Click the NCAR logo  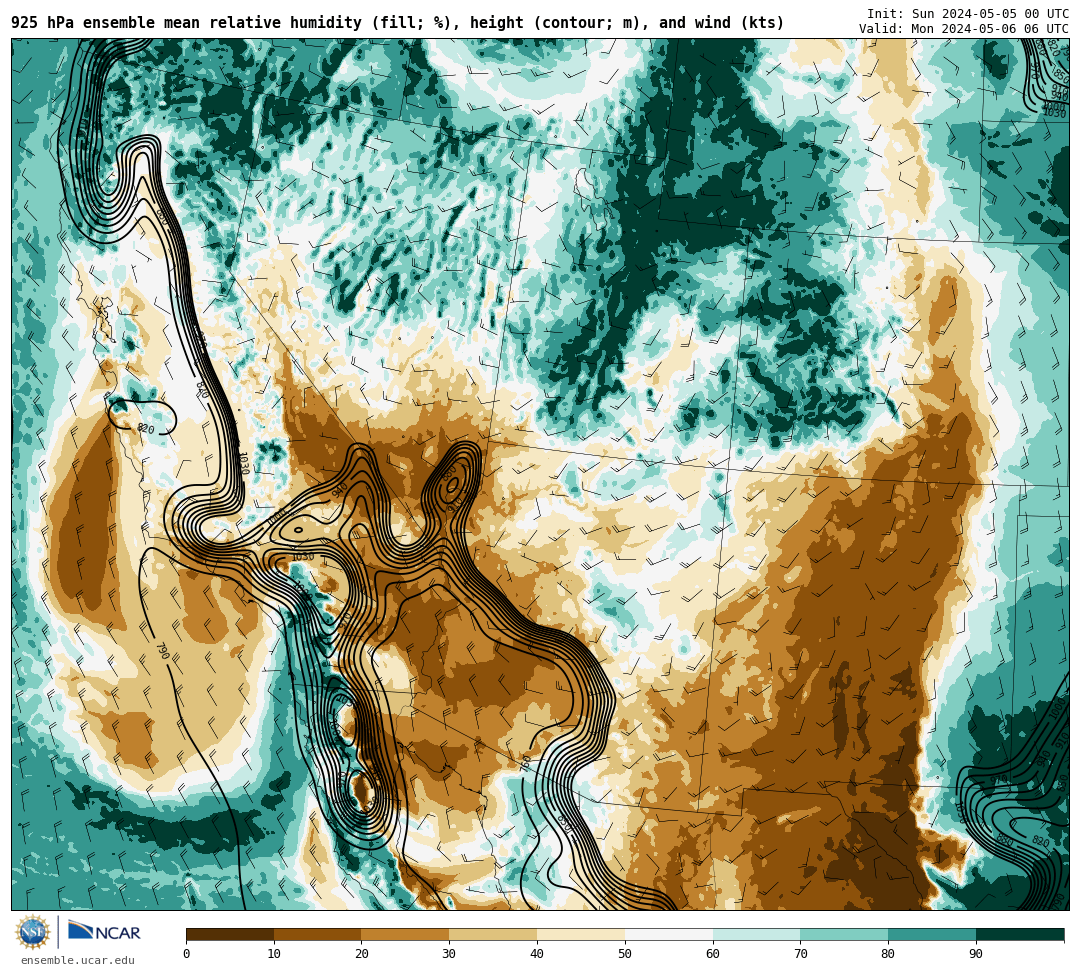pyautogui.click(x=104, y=932)
